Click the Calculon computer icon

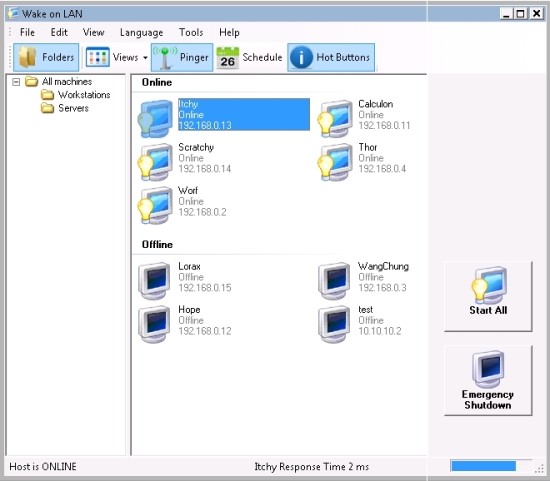[335, 118]
